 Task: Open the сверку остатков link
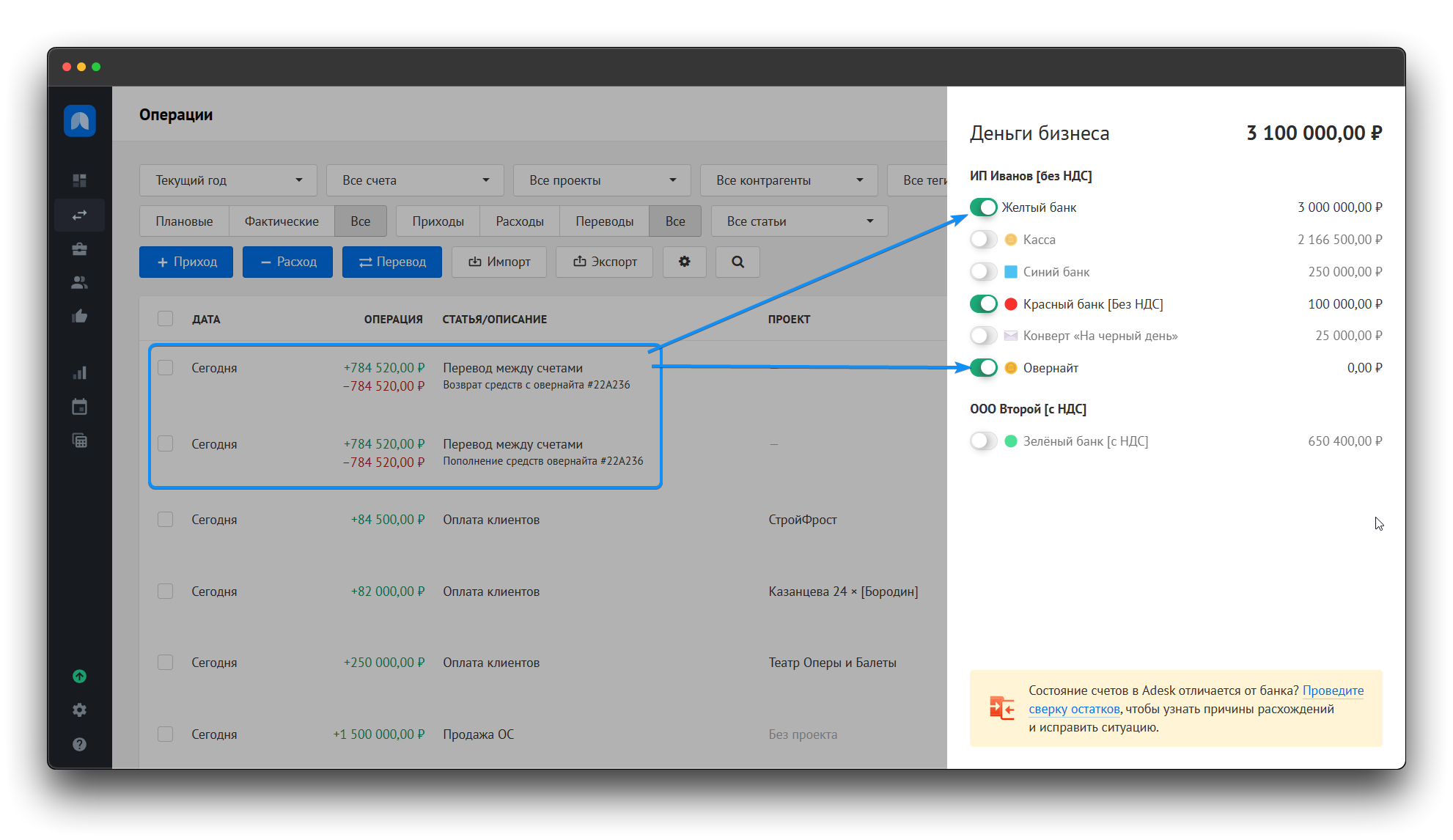[1074, 709]
